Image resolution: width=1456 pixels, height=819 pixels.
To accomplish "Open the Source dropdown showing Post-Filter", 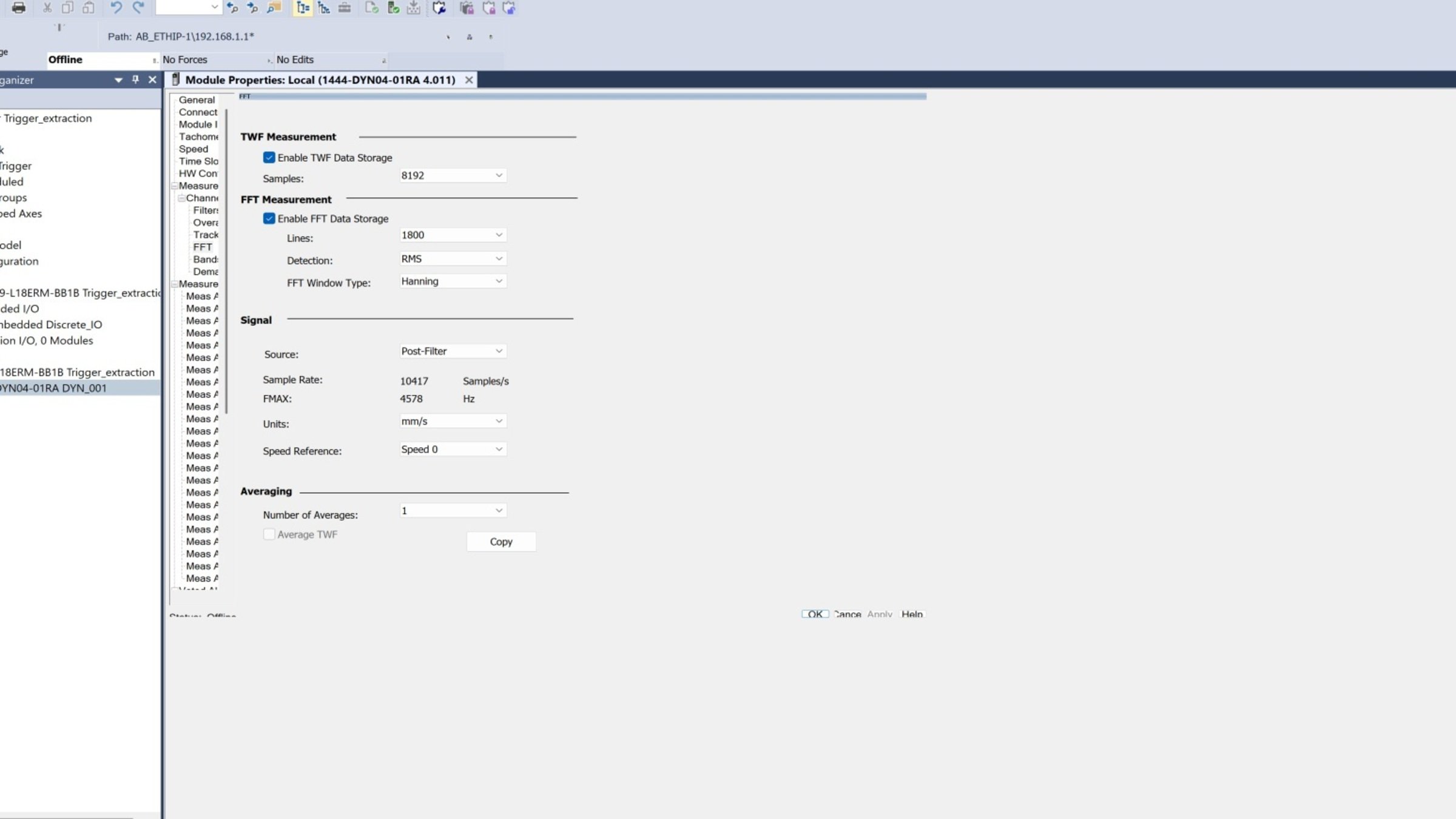I will click(x=453, y=351).
